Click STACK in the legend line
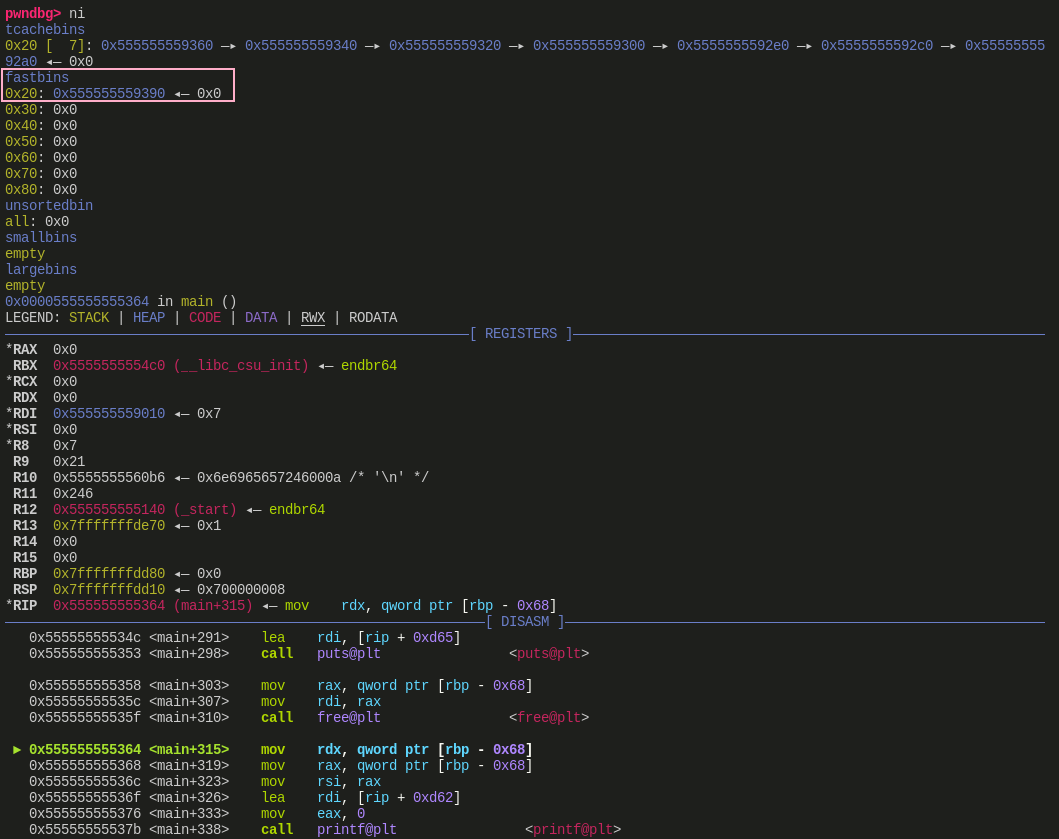This screenshot has width=1059, height=839. pyautogui.click(x=89, y=318)
